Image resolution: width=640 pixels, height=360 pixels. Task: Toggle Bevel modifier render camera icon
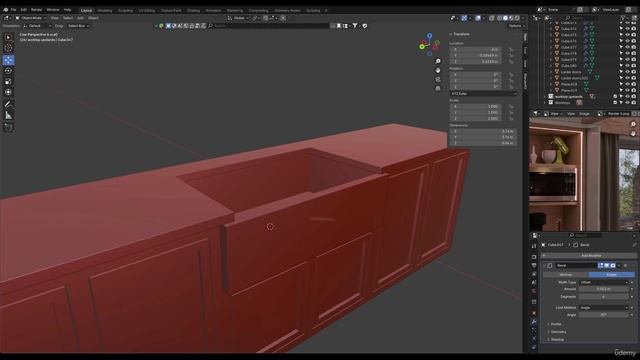tap(613, 266)
